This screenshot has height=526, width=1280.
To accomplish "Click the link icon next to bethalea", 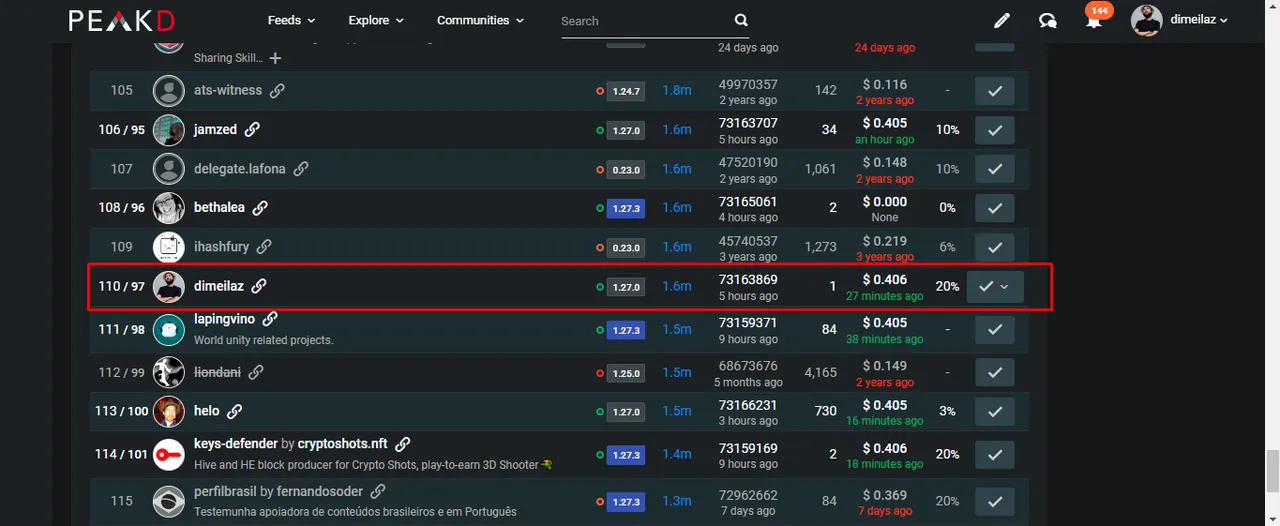I will point(260,208).
